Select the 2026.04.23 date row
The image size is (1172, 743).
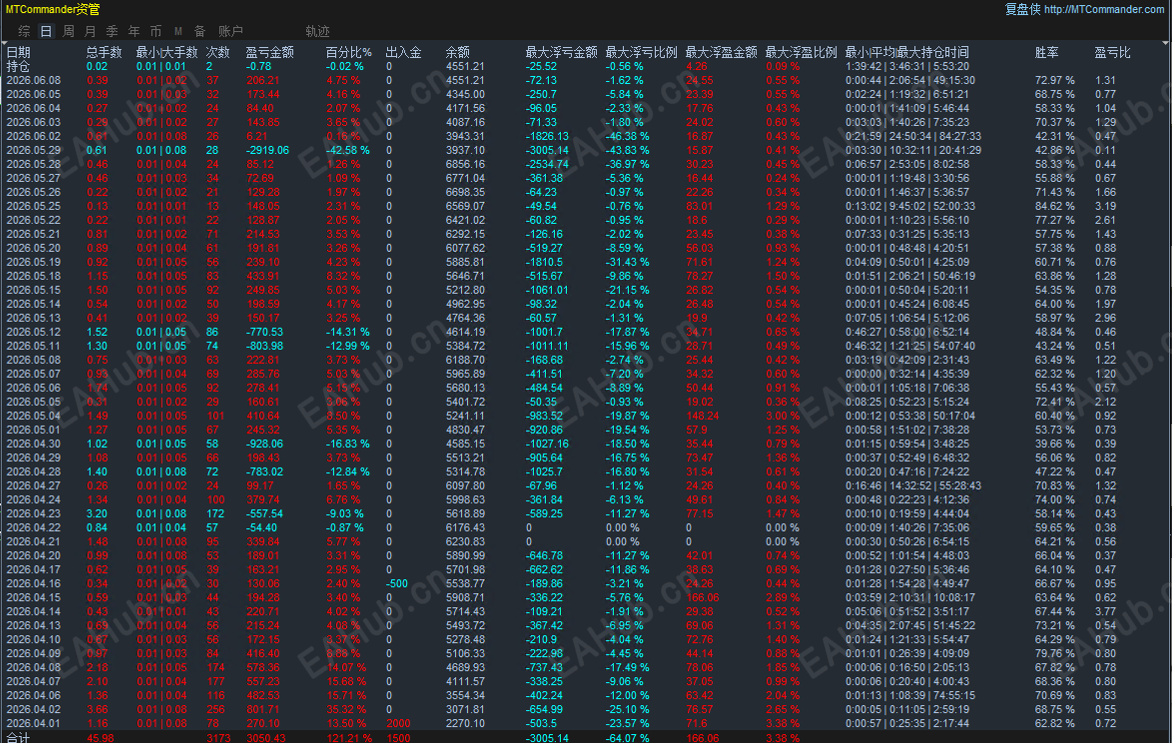34,514
